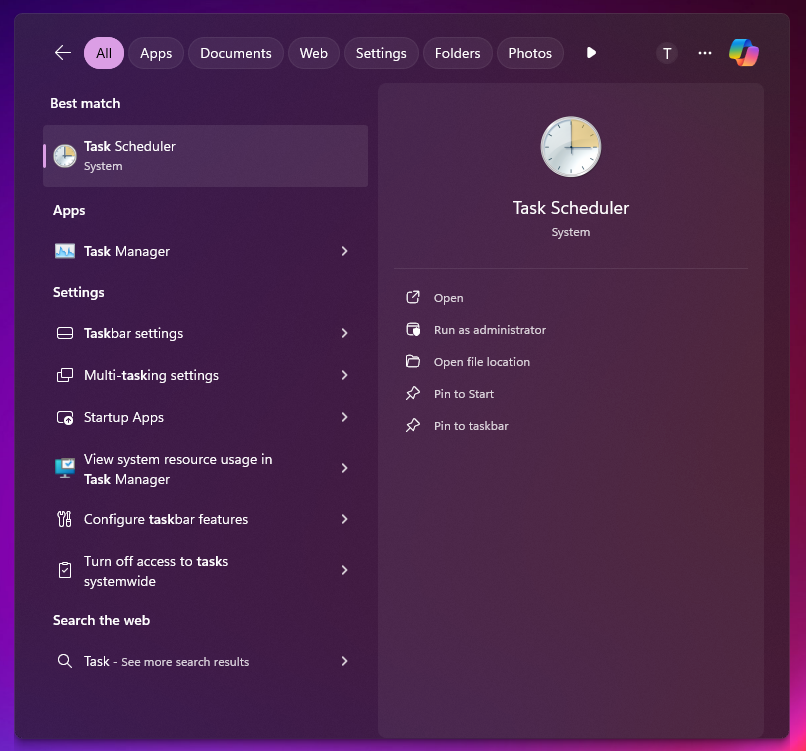Pin Task Scheduler to taskbar
This screenshot has width=806, height=751.
pos(470,426)
